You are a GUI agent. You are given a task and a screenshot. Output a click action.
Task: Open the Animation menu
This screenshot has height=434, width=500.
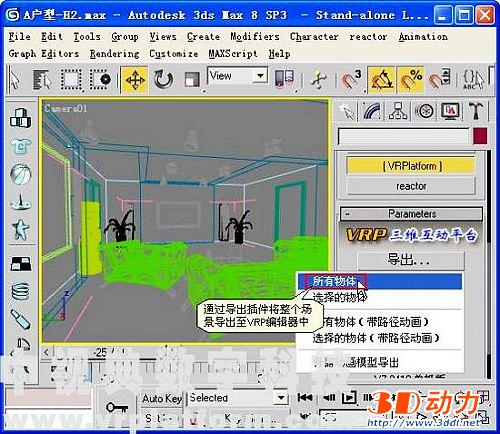pos(423,36)
